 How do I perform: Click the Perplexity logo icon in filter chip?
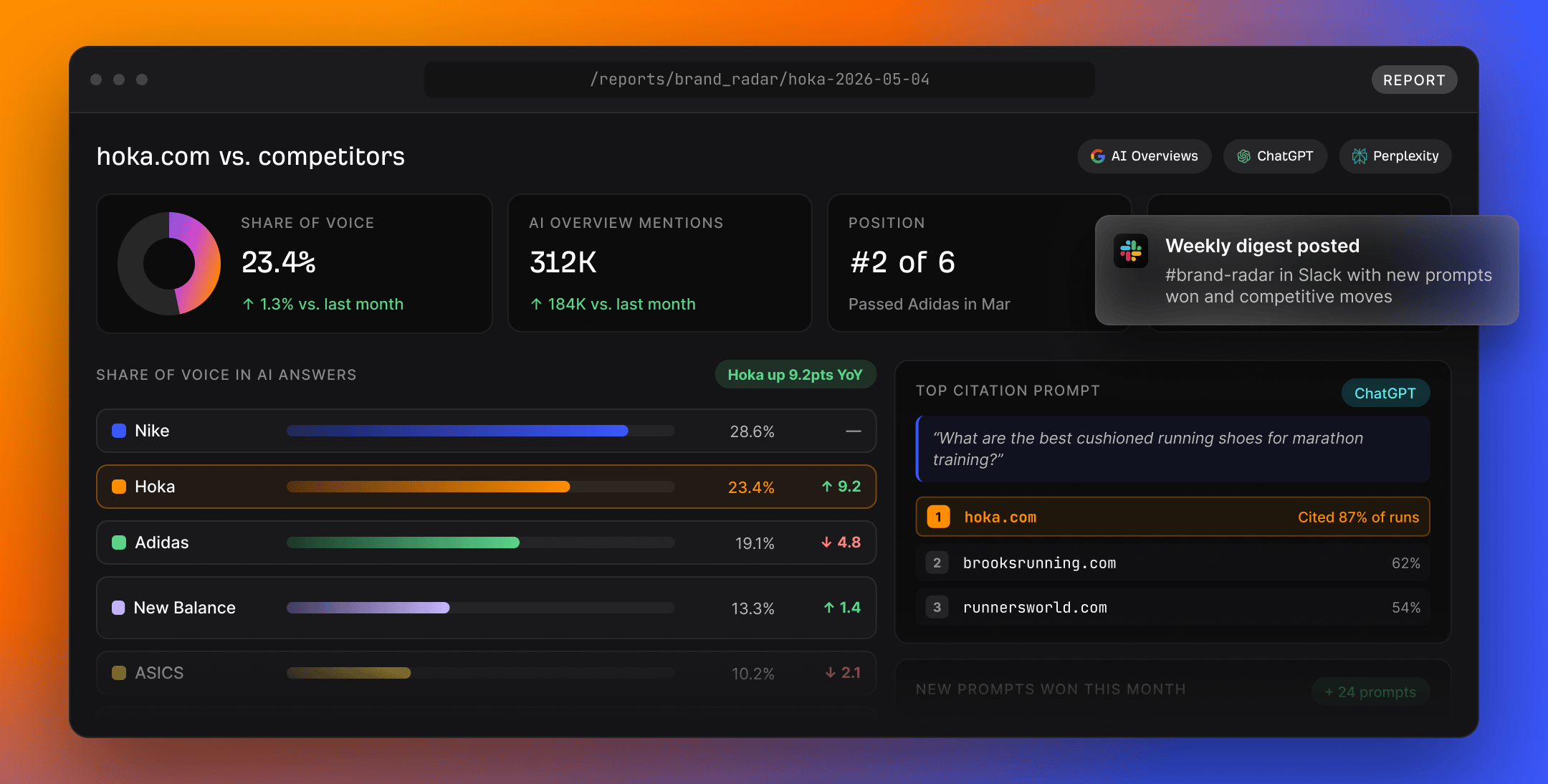point(1360,156)
